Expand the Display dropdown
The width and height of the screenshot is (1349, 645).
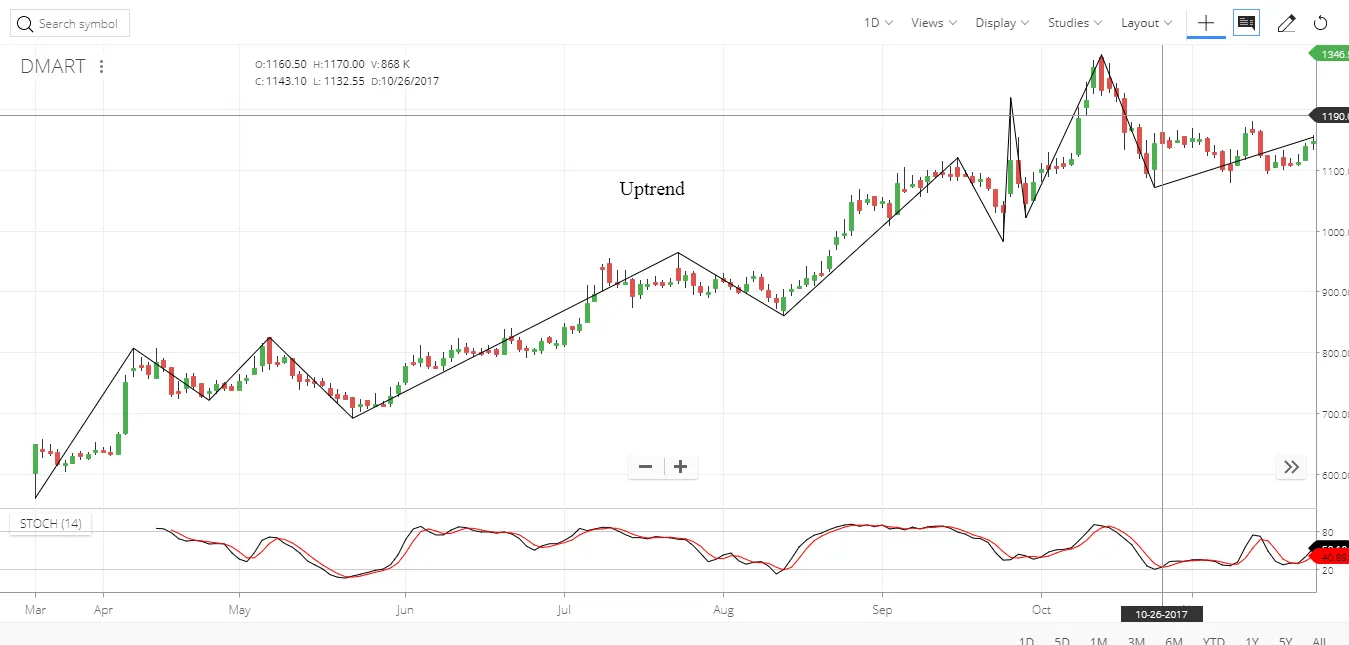[1002, 23]
